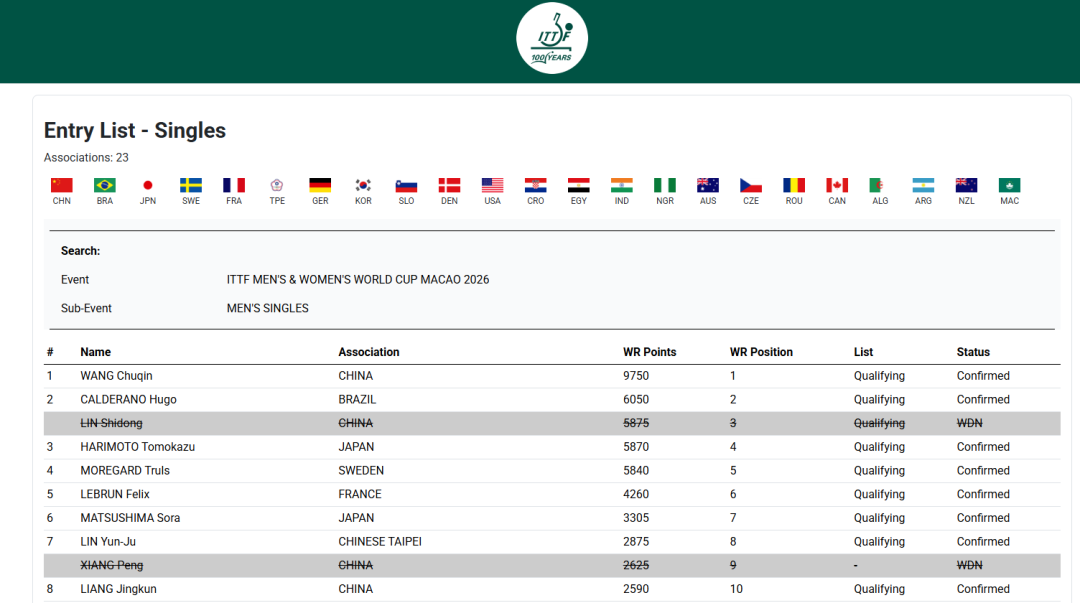Click the Status column header

coord(973,352)
